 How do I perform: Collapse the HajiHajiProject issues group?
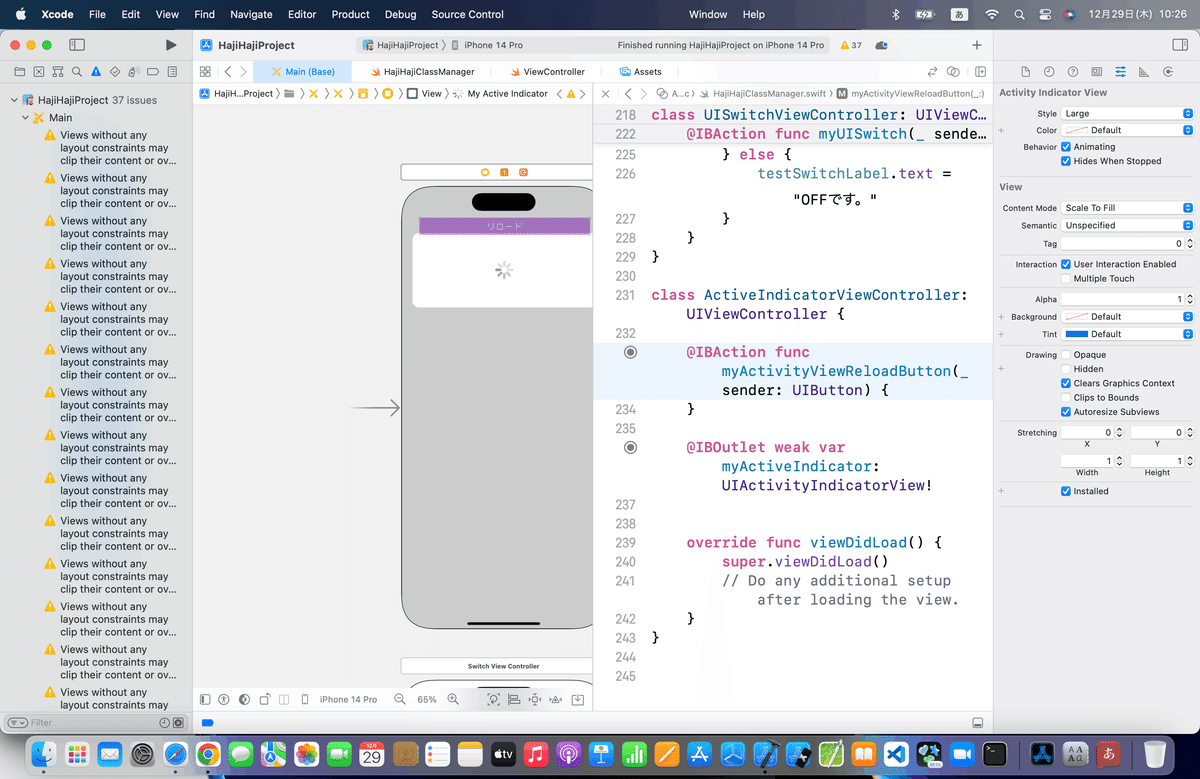(x=14, y=100)
